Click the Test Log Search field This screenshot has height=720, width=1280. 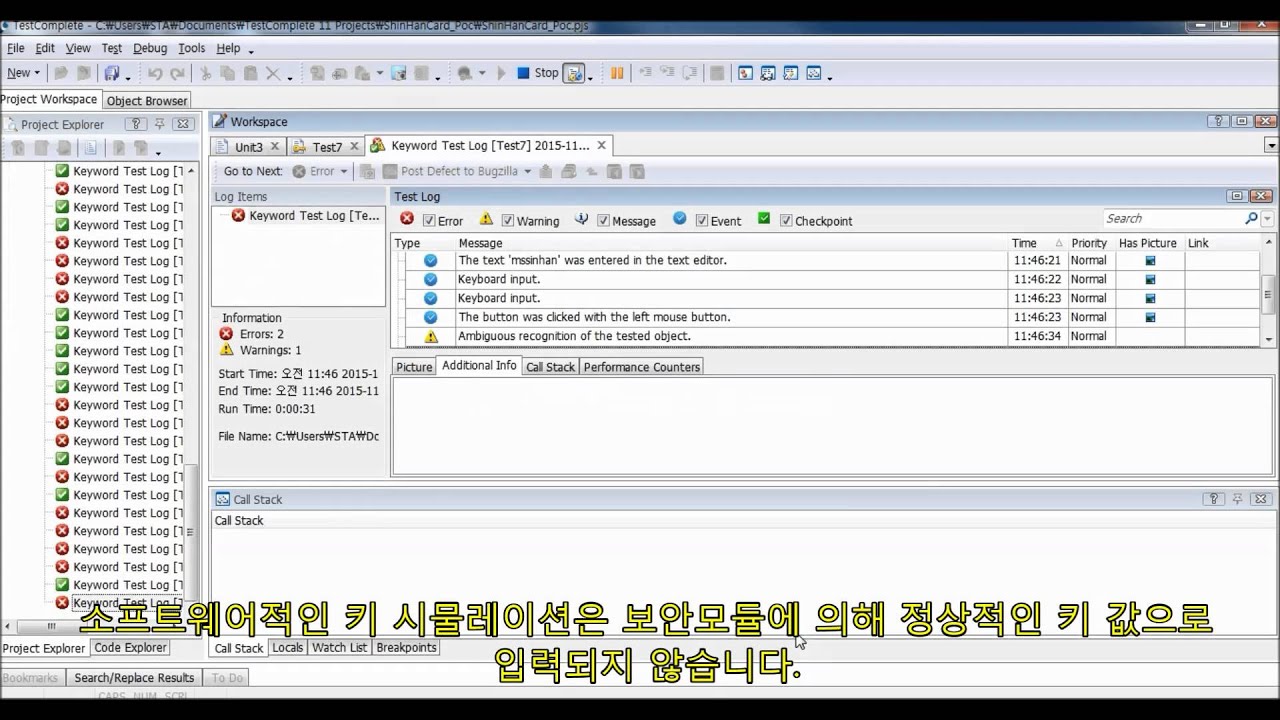point(1173,218)
